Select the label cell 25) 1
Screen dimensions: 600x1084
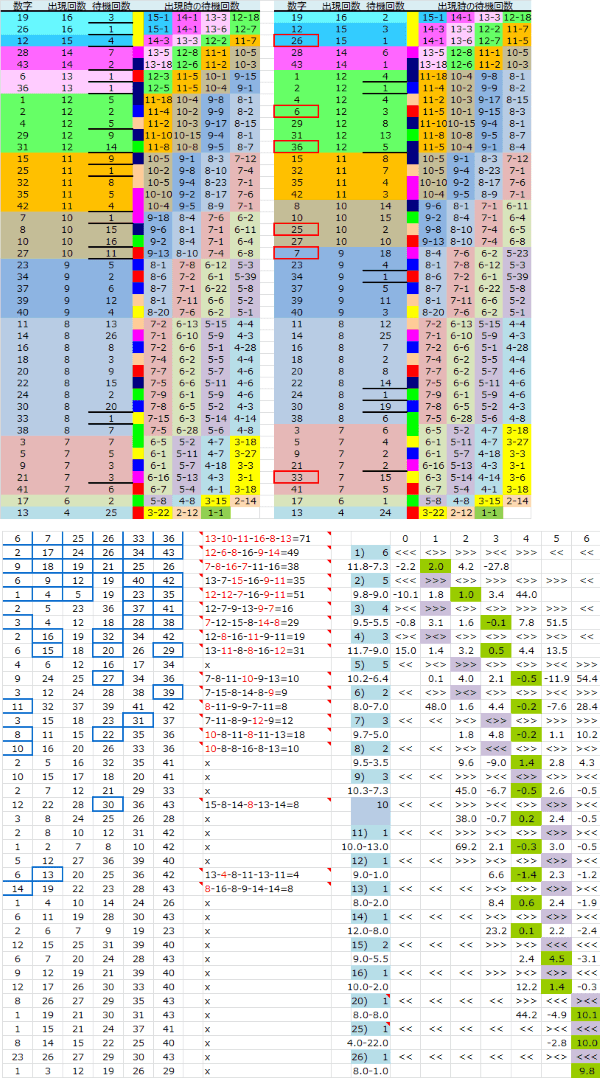coord(371,1027)
